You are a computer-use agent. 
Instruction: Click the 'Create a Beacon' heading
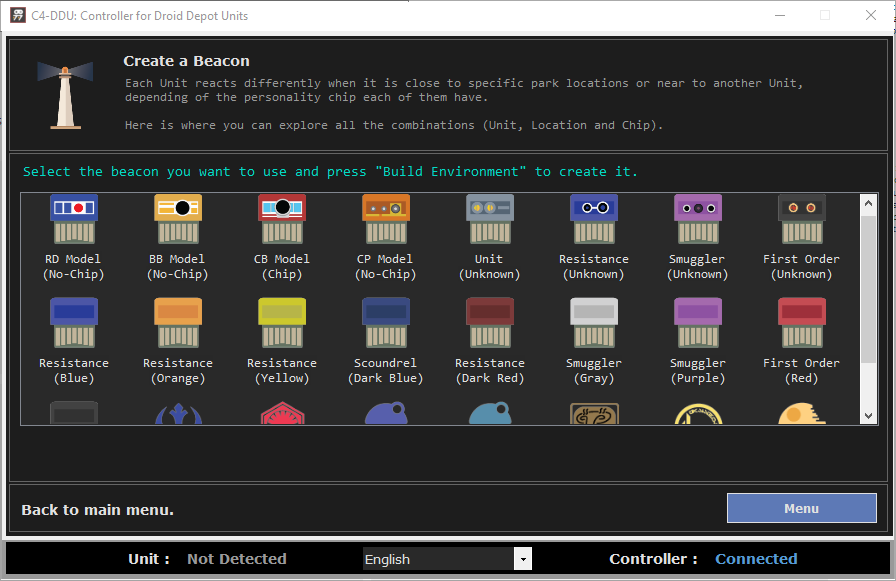click(186, 61)
